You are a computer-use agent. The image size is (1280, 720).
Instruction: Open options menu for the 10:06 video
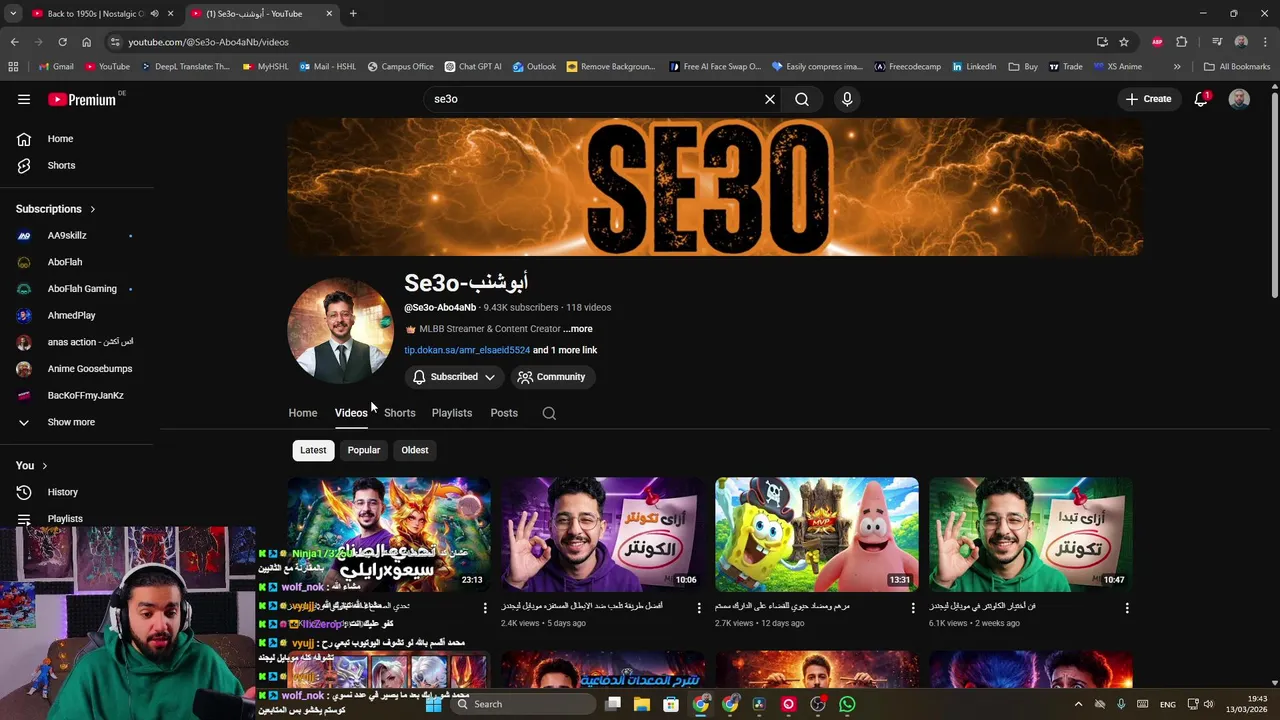click(699, 608)
